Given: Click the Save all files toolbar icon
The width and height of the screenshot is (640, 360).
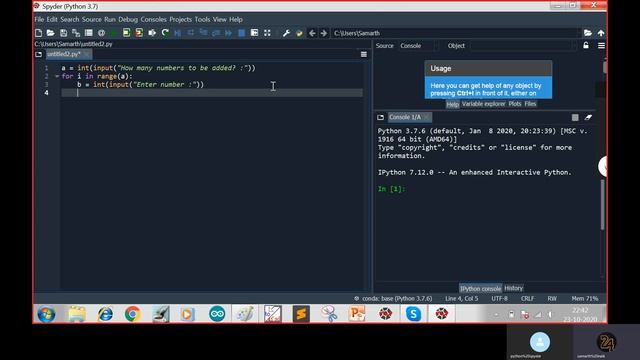Looking at the screenshot, I should [76, 33].
